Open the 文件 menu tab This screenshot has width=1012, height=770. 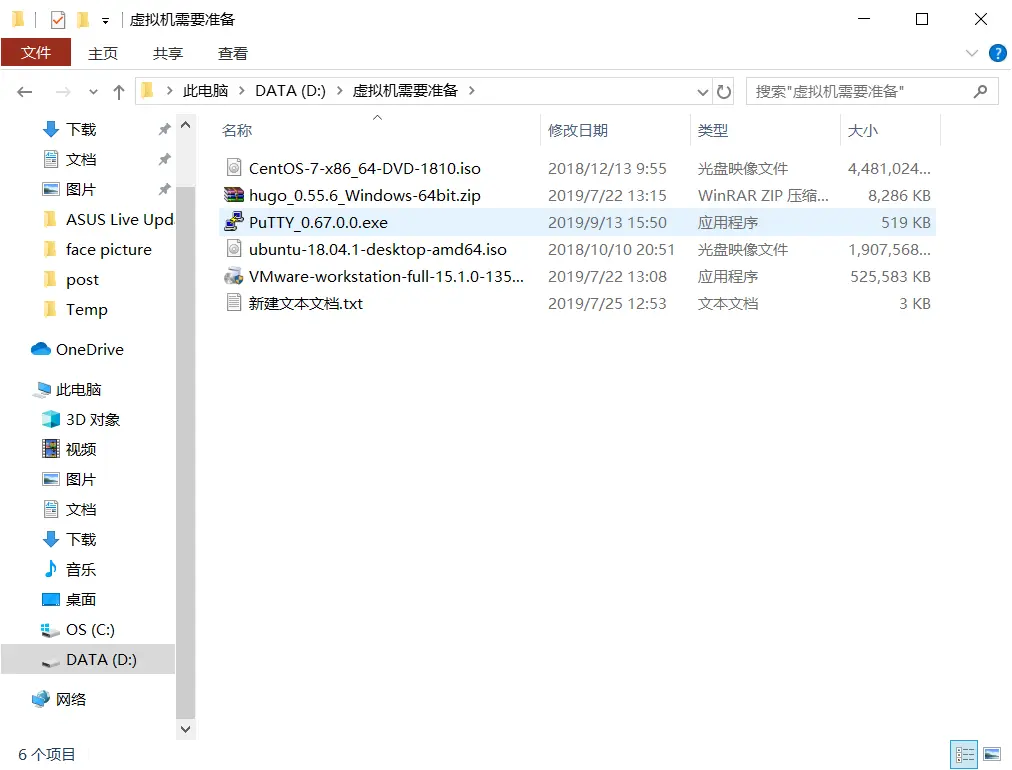(x=36, y=52)
